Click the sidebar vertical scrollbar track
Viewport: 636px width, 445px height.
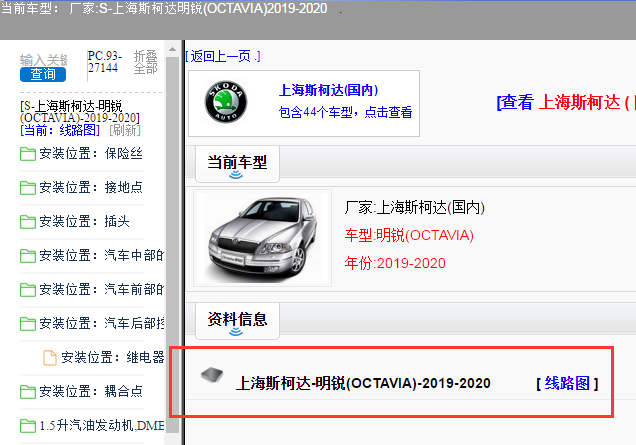click(172, 245)
